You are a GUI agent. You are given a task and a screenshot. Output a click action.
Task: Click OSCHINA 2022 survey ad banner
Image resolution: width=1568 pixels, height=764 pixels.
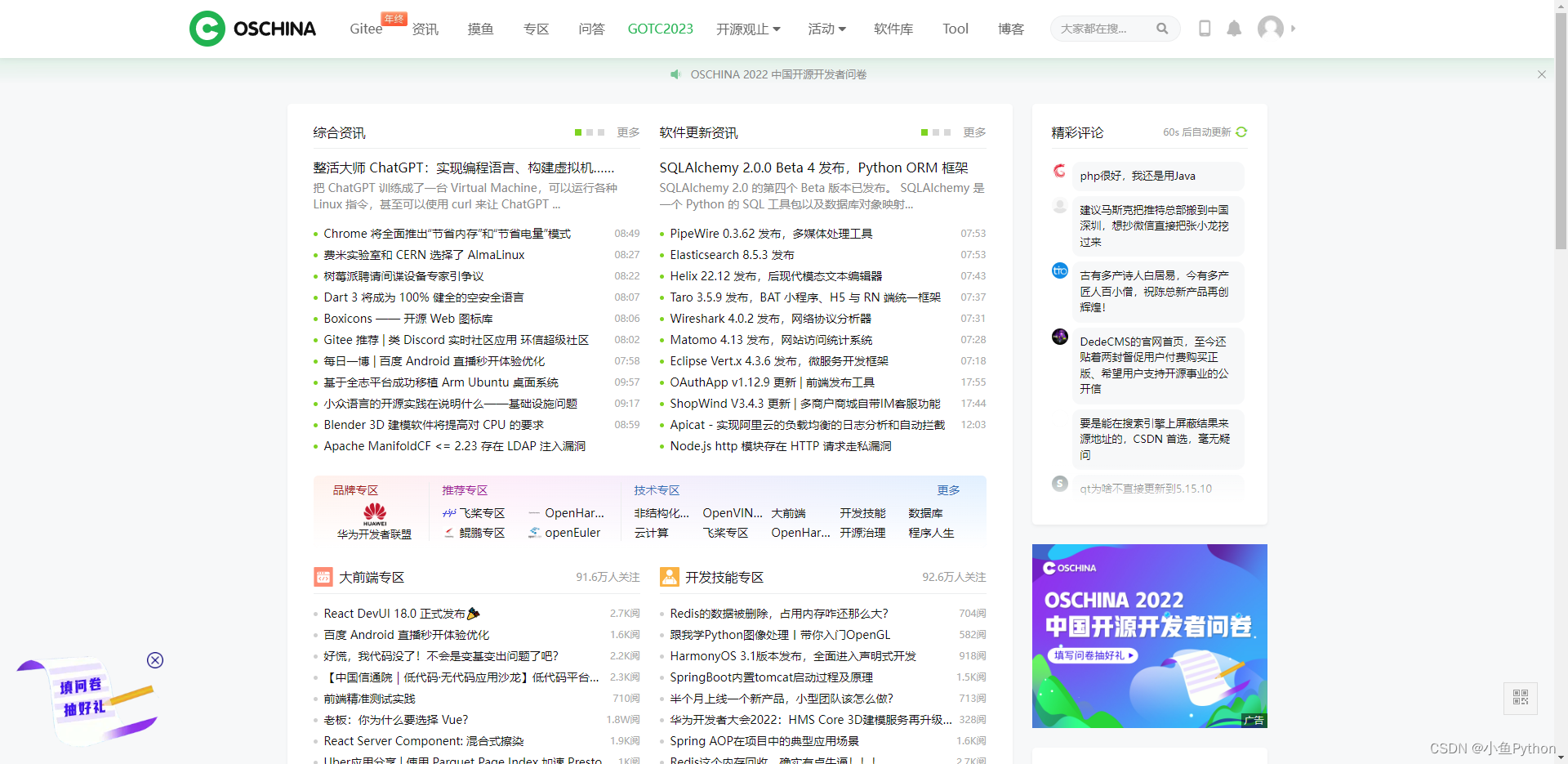tap(1149, 636)
